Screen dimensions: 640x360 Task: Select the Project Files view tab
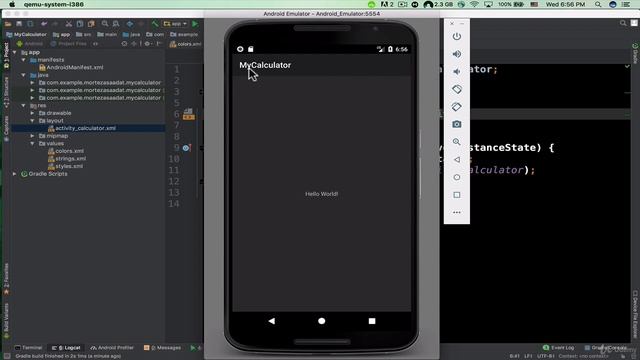(68, 44)
